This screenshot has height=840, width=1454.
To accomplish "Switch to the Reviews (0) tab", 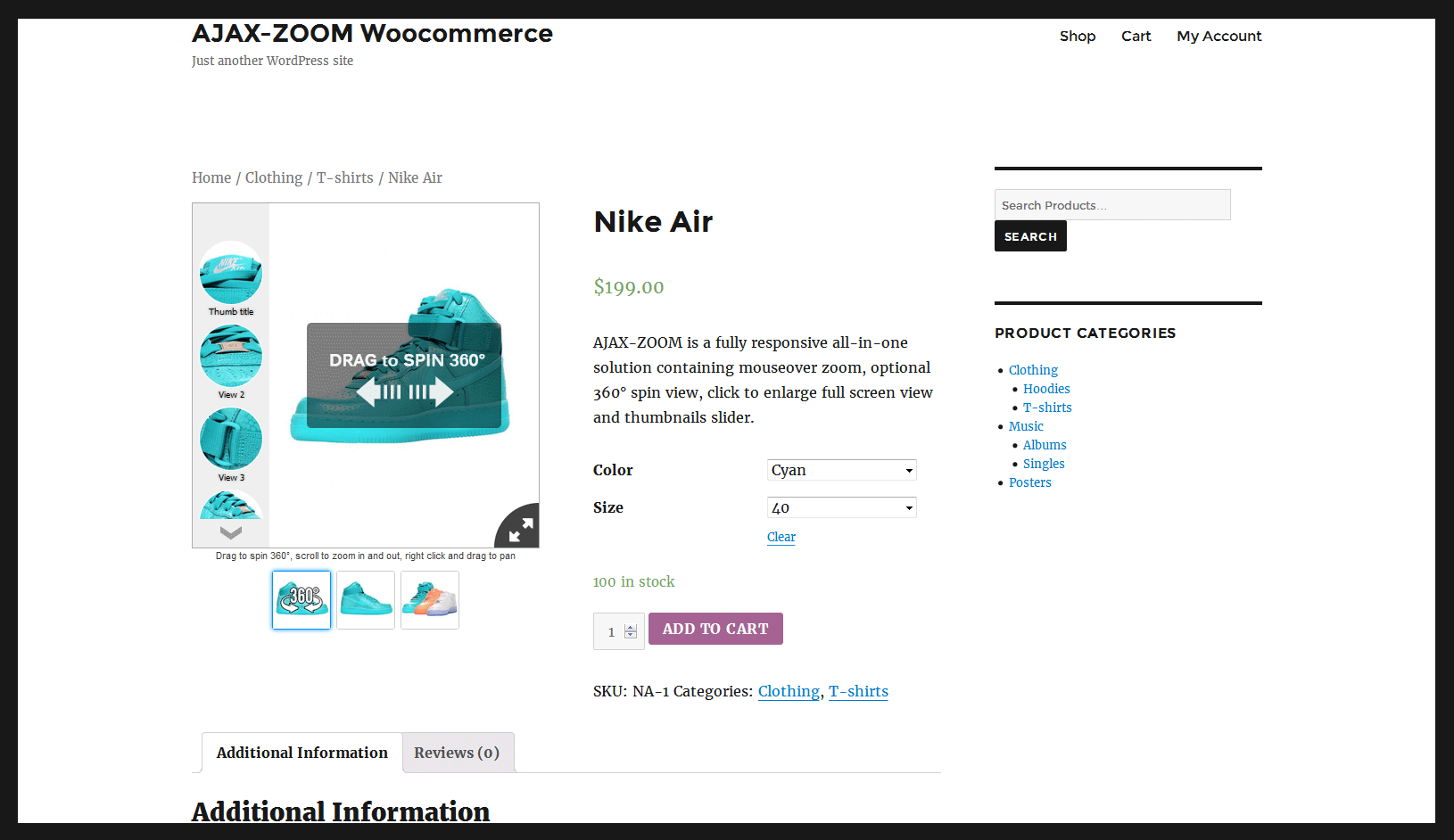I will coord(457,753).
